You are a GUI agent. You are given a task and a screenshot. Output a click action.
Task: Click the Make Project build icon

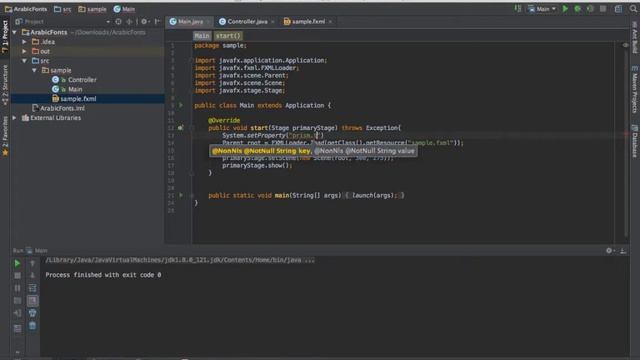518,9
